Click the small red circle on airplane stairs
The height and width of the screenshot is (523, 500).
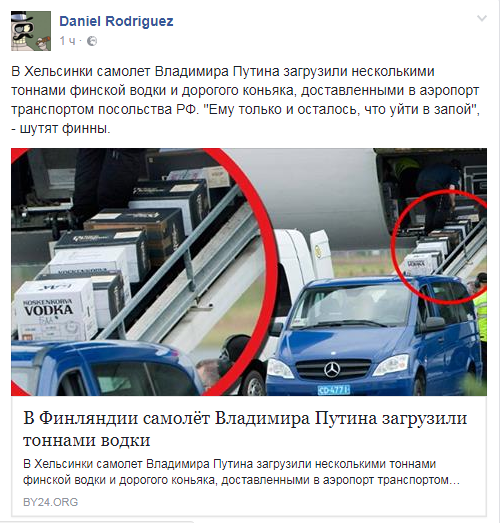pos(439,247)
